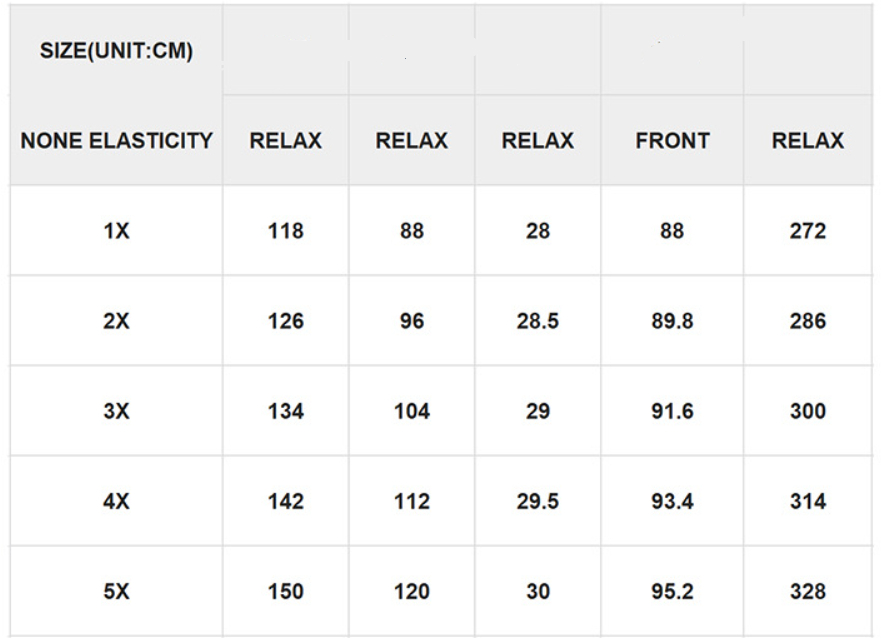The height and width of the screenshot is (638, 881).
Task: Select the 1X size row label
Action: (x=116, y=231)
